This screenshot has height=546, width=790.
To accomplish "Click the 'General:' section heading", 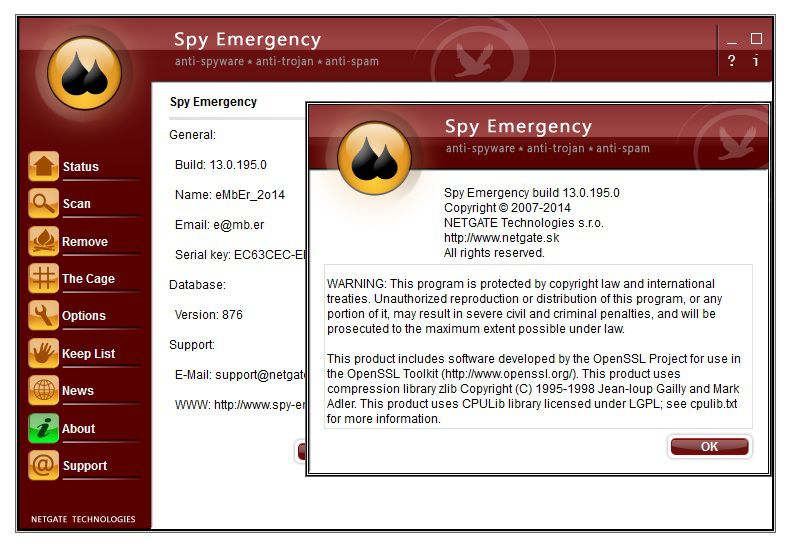I will [192, 135].
